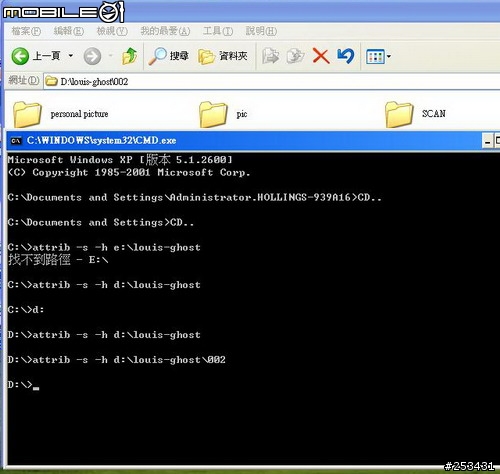The image size is (500, 474).
Task: Open the Search (搜尋) magnifier button
Action: tap(168, 56)
